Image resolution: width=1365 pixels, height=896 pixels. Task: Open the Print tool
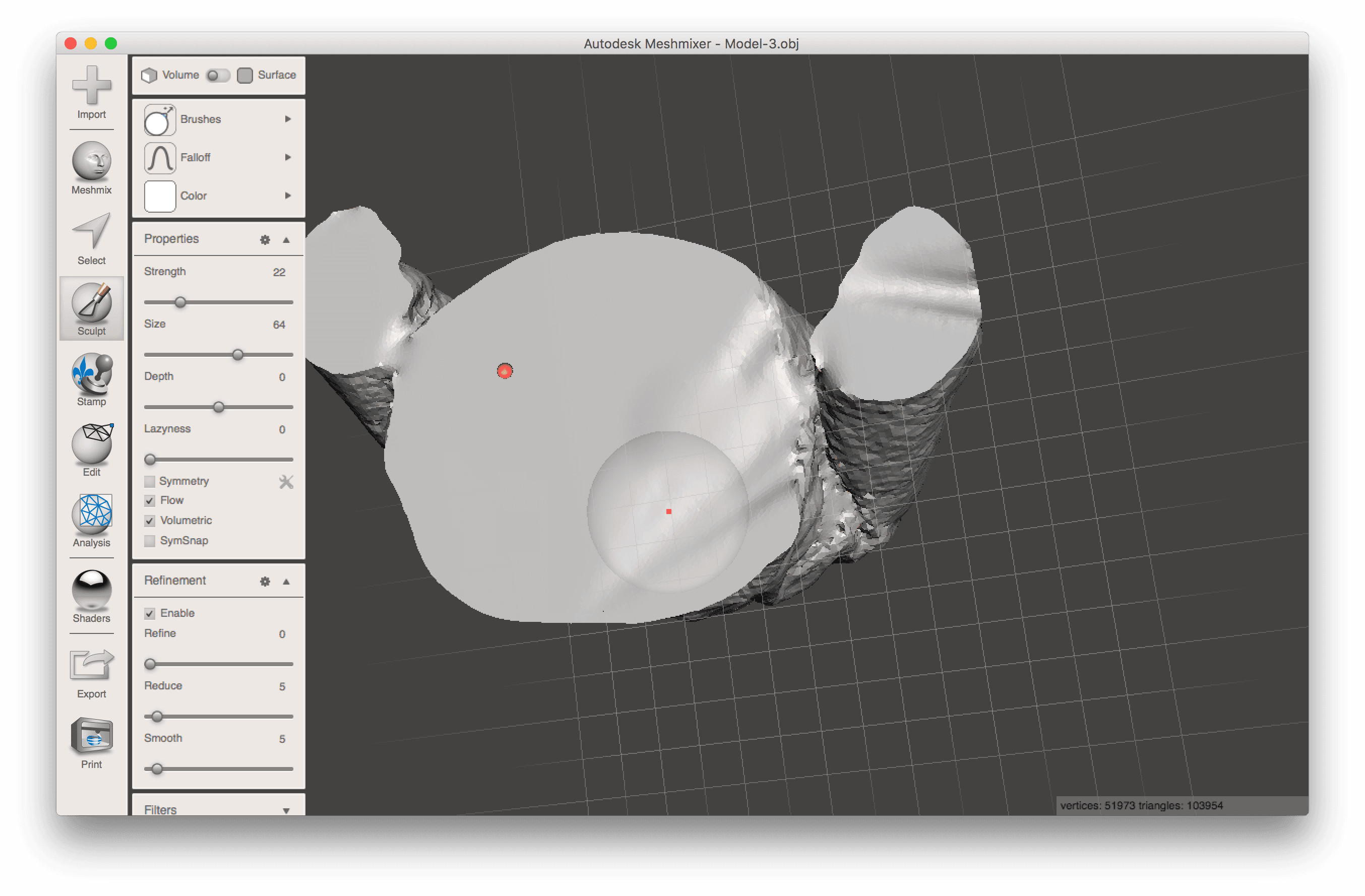91,743
